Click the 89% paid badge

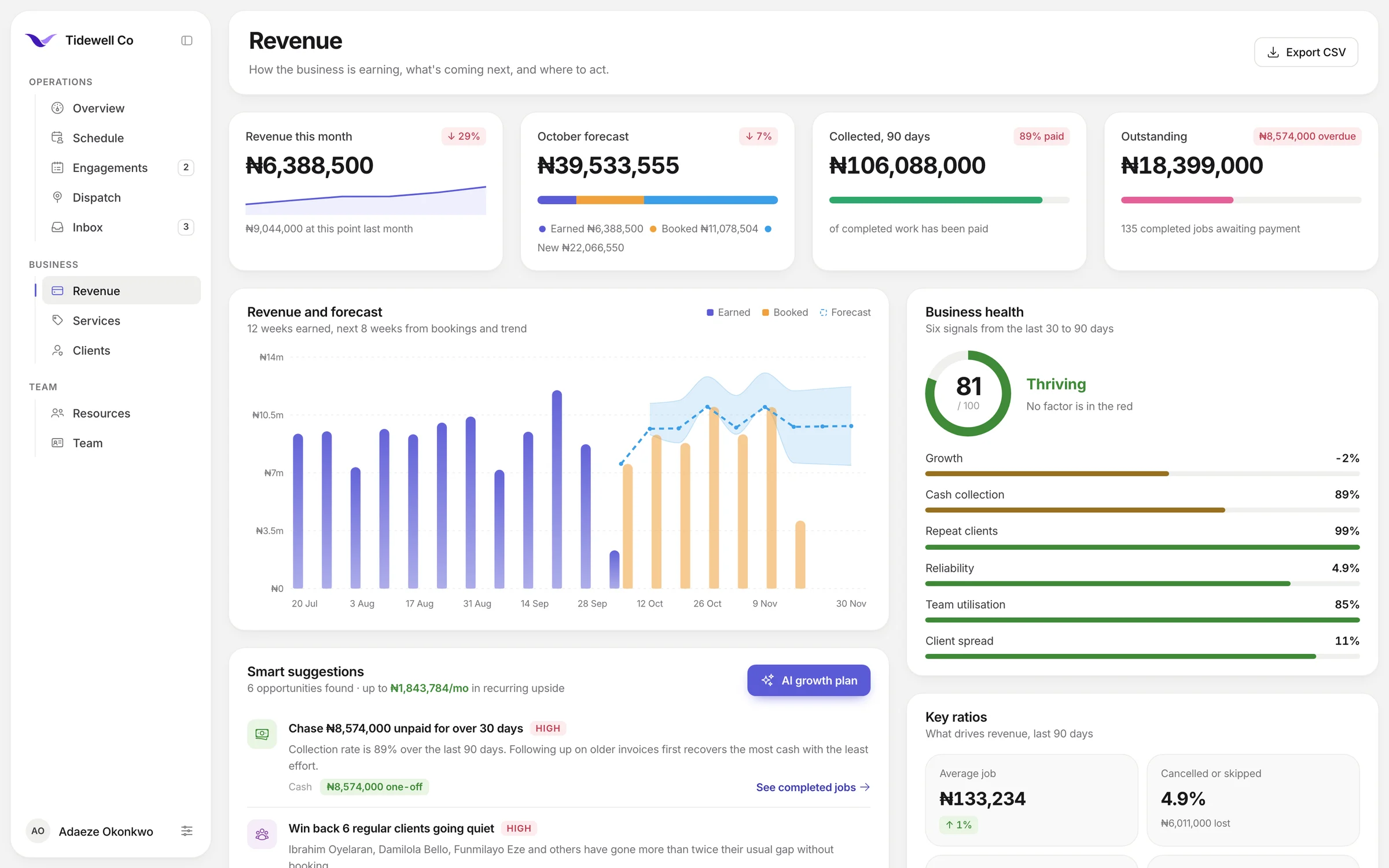[1042, 136]
